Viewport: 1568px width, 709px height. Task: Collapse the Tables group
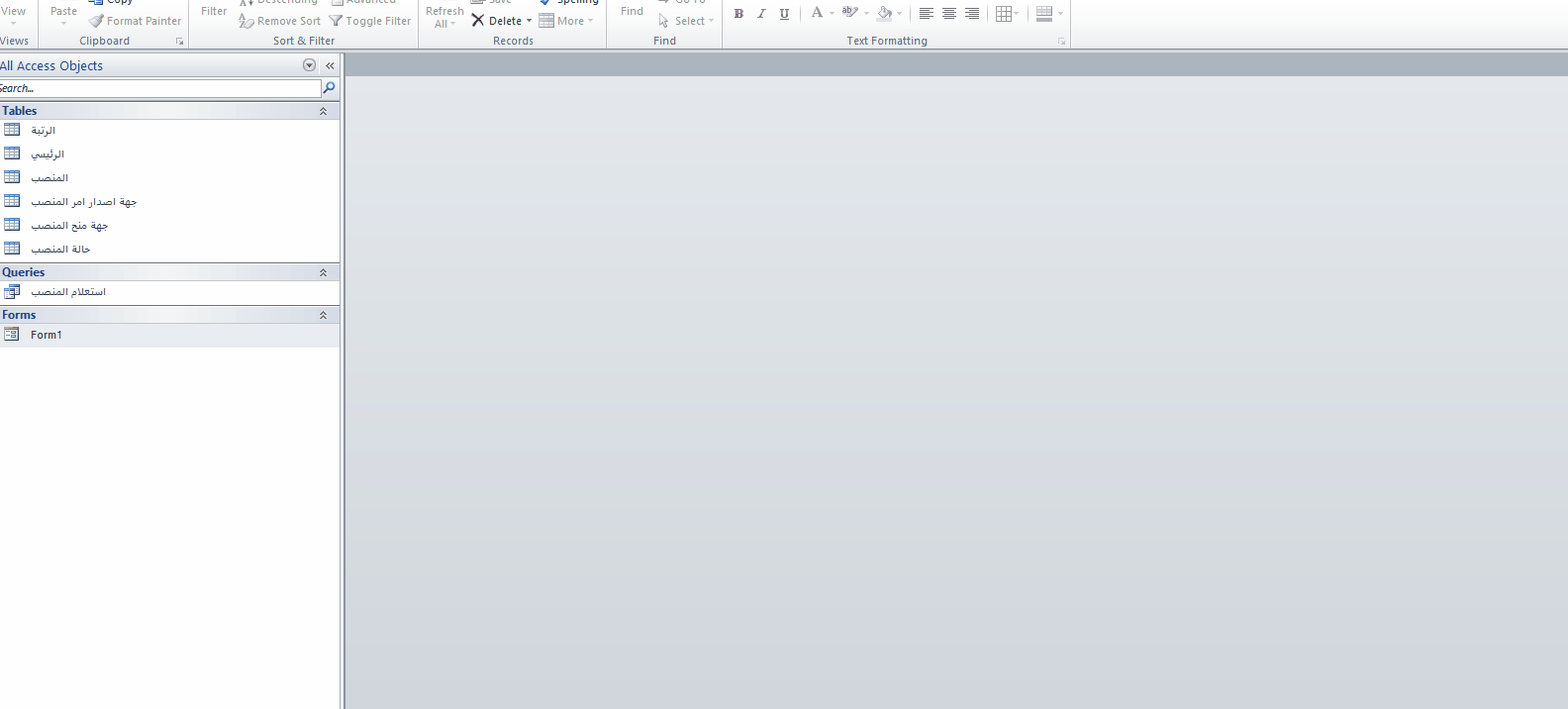click(x=323, y=111)
